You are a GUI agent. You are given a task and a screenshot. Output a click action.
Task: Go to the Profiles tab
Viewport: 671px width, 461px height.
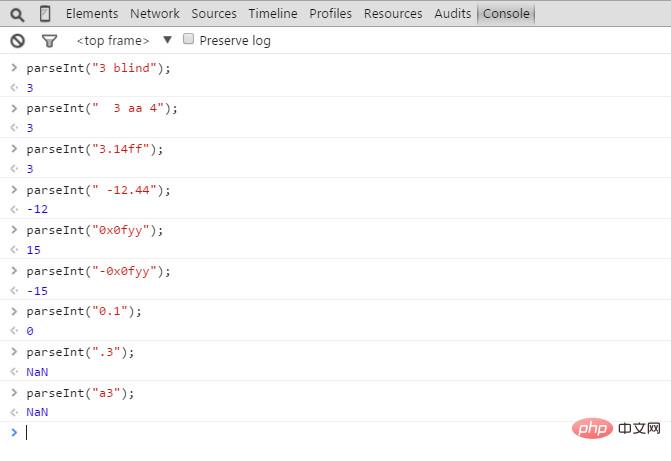pyautogui.click(x=331, y=14)
